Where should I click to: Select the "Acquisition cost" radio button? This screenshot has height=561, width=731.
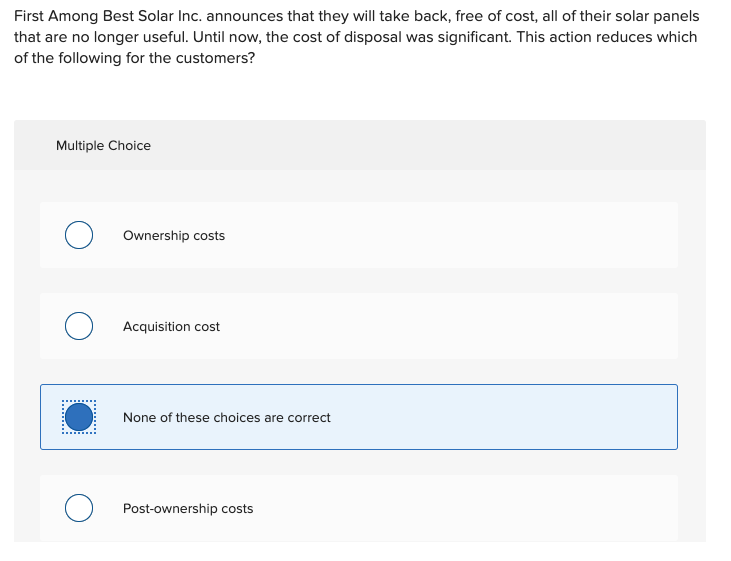click(x=79, y=326)
